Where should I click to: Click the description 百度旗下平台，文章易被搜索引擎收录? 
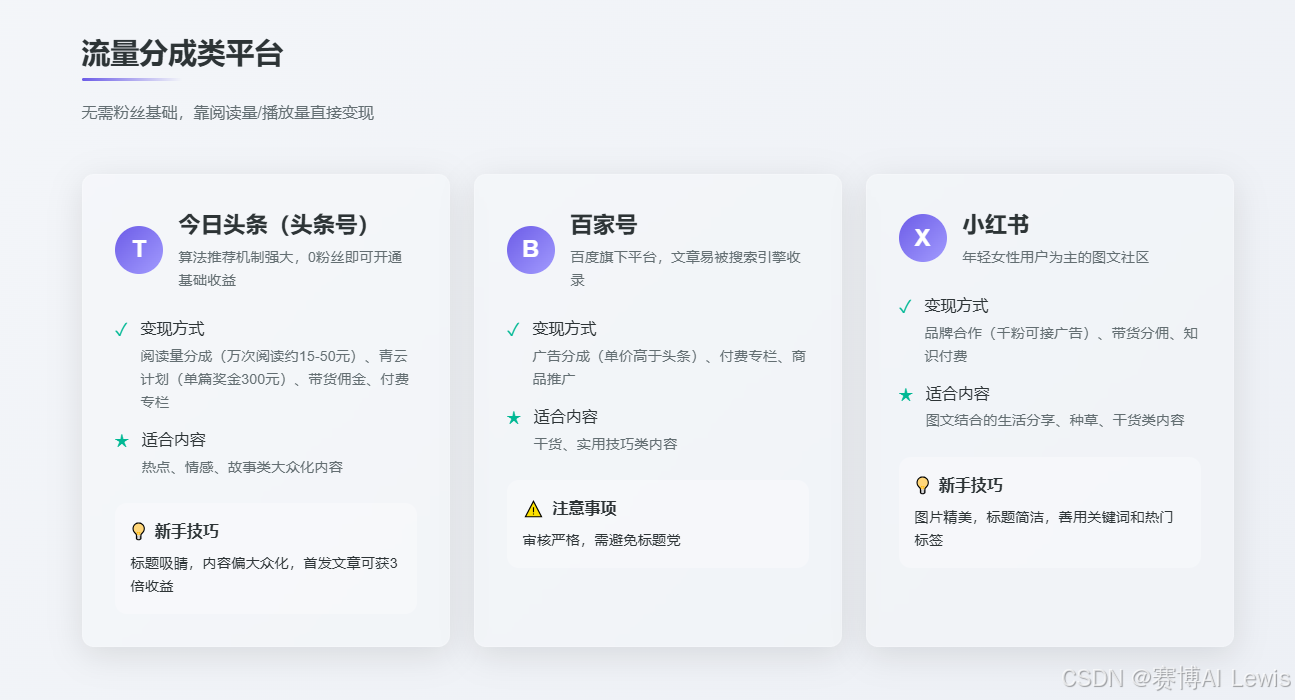[686, 269]
